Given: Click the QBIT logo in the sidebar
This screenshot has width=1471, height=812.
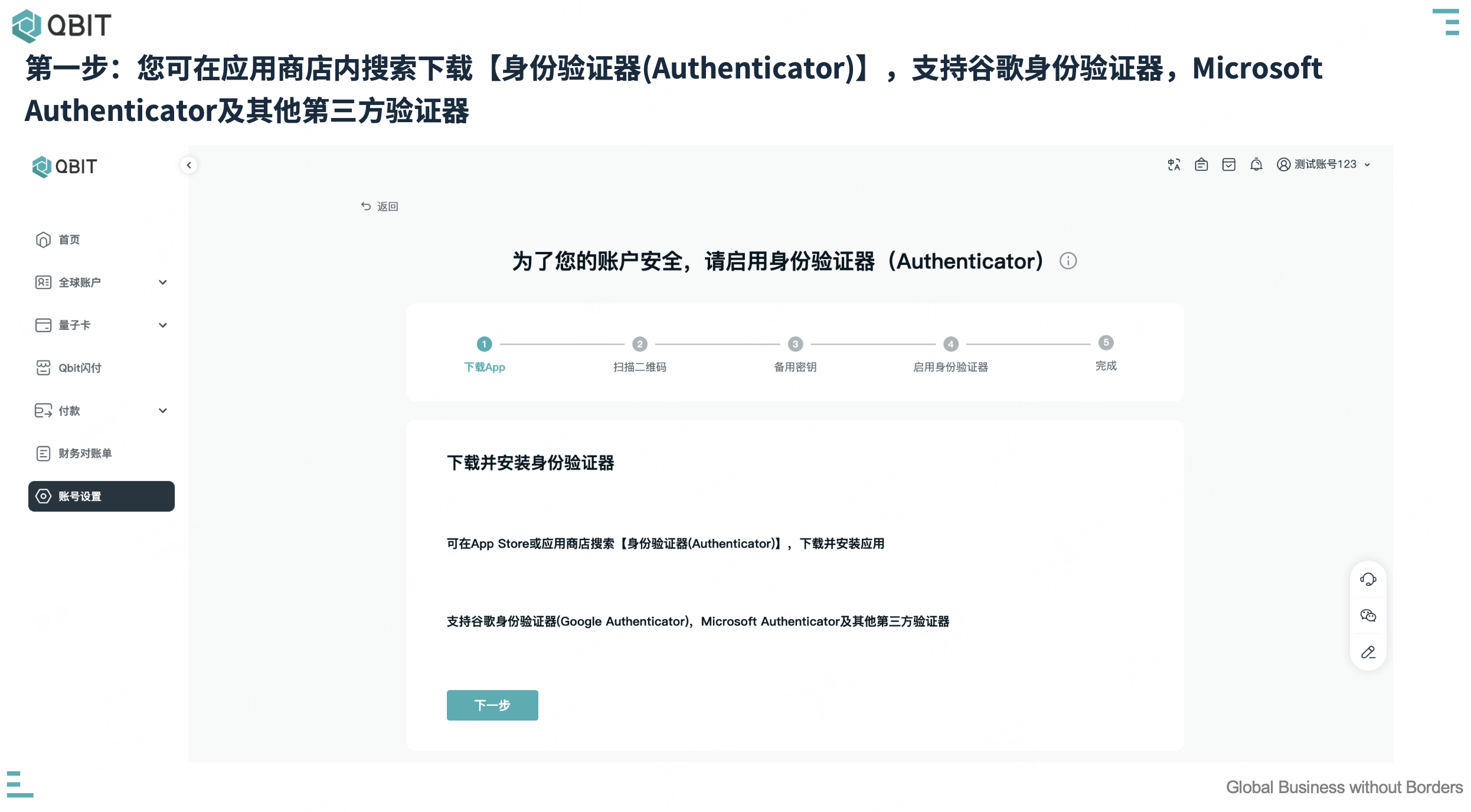Looking at the screenshot, I should 64,167.
